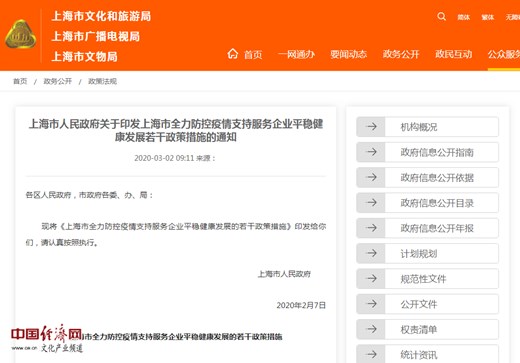Click the golden emblem logo in the header
The height and width of the screenshot is (363, 520).
[20, 34]
